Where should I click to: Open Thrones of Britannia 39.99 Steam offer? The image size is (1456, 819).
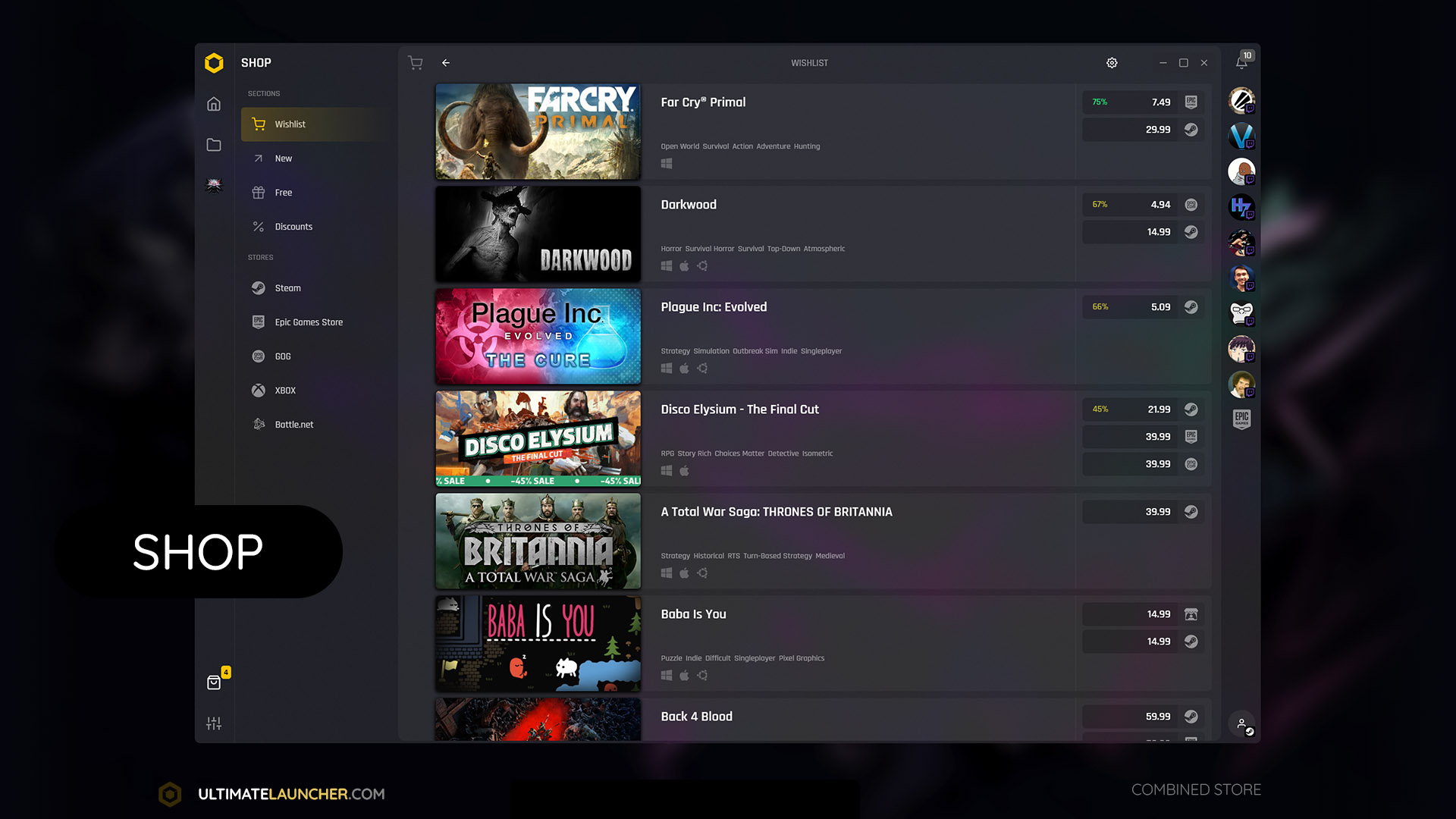coord(1144,512)
